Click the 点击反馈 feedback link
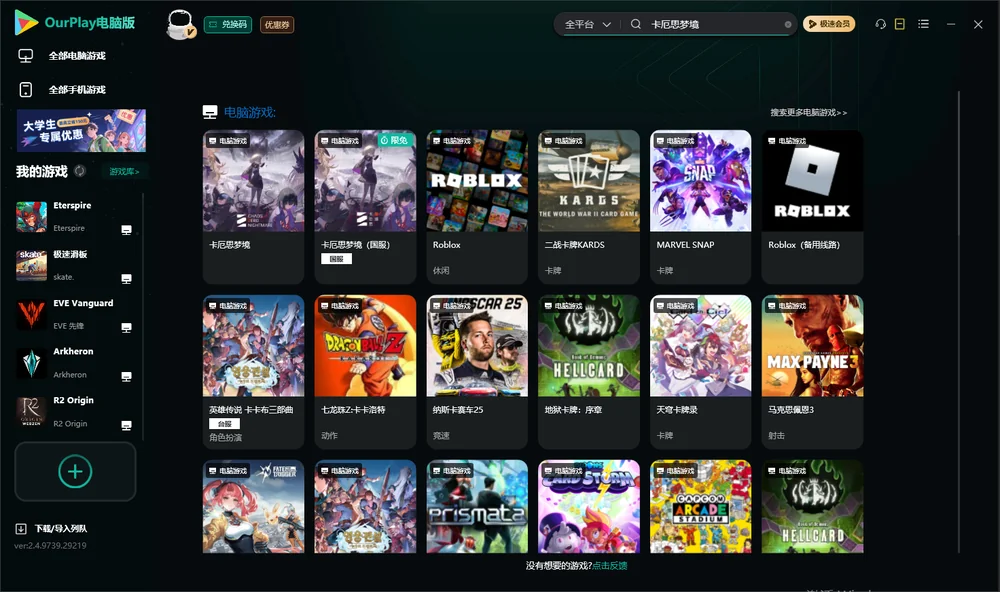The image size is (1000, 592). 610,566
